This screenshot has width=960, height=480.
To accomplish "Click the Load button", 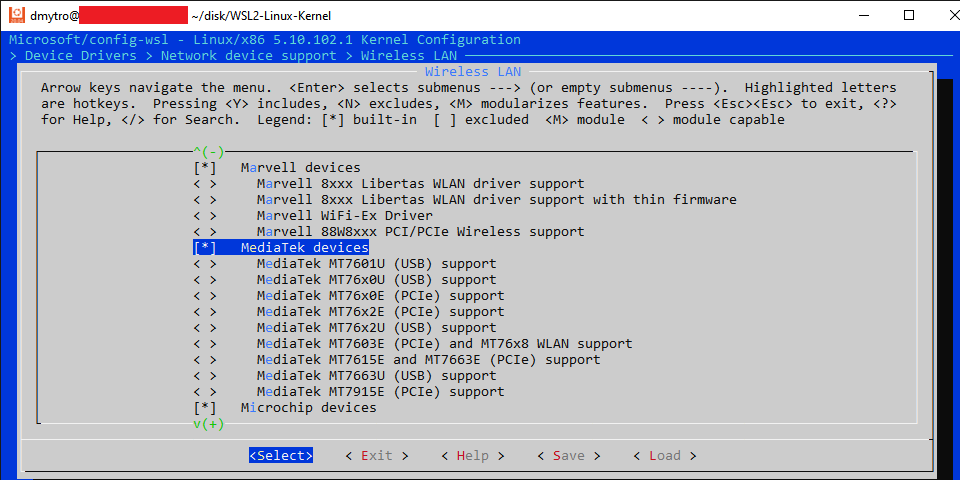I will (x=665, y=456).
